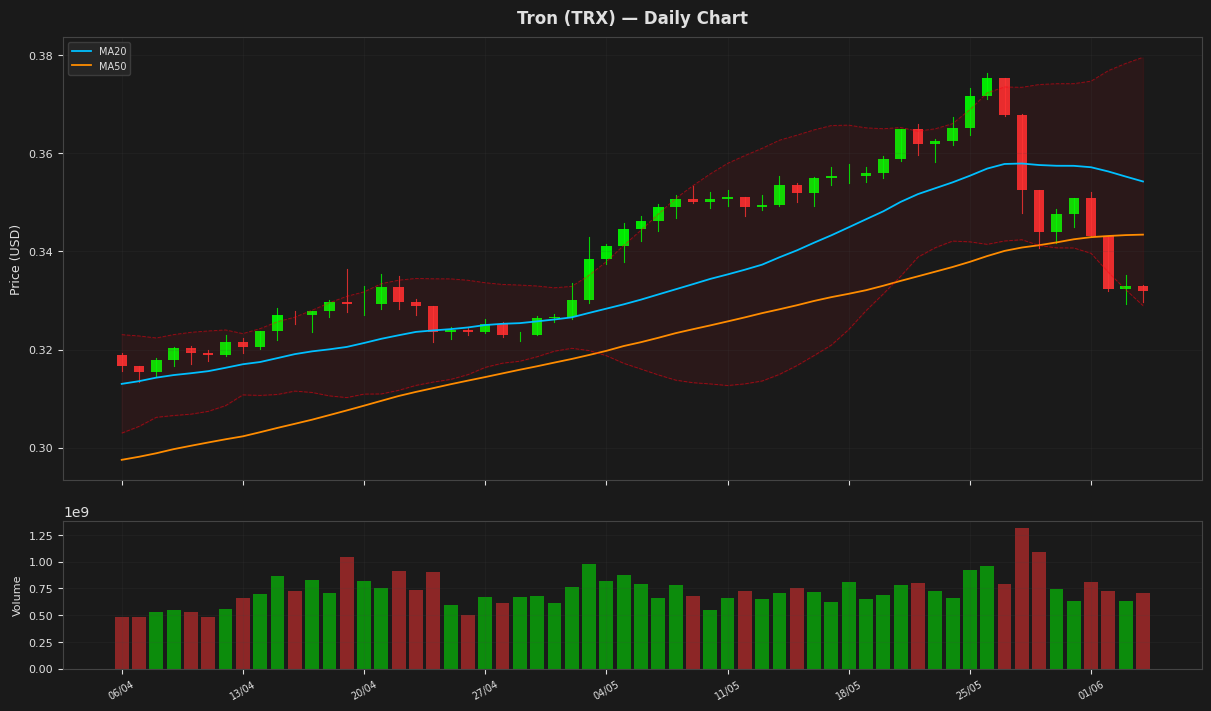Click the 06/04 date label
The image size is (1211, 711).
click(x=120, y=690)
